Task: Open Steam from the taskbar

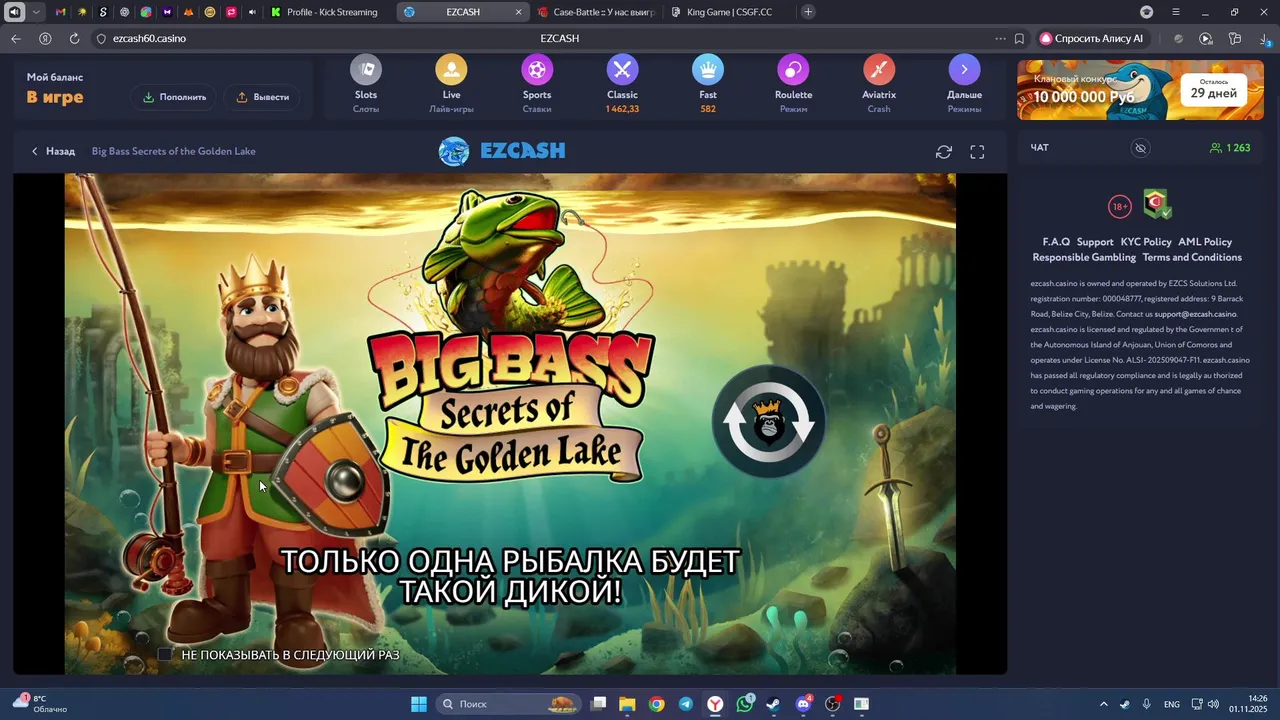Action: (x=773, y=704)
